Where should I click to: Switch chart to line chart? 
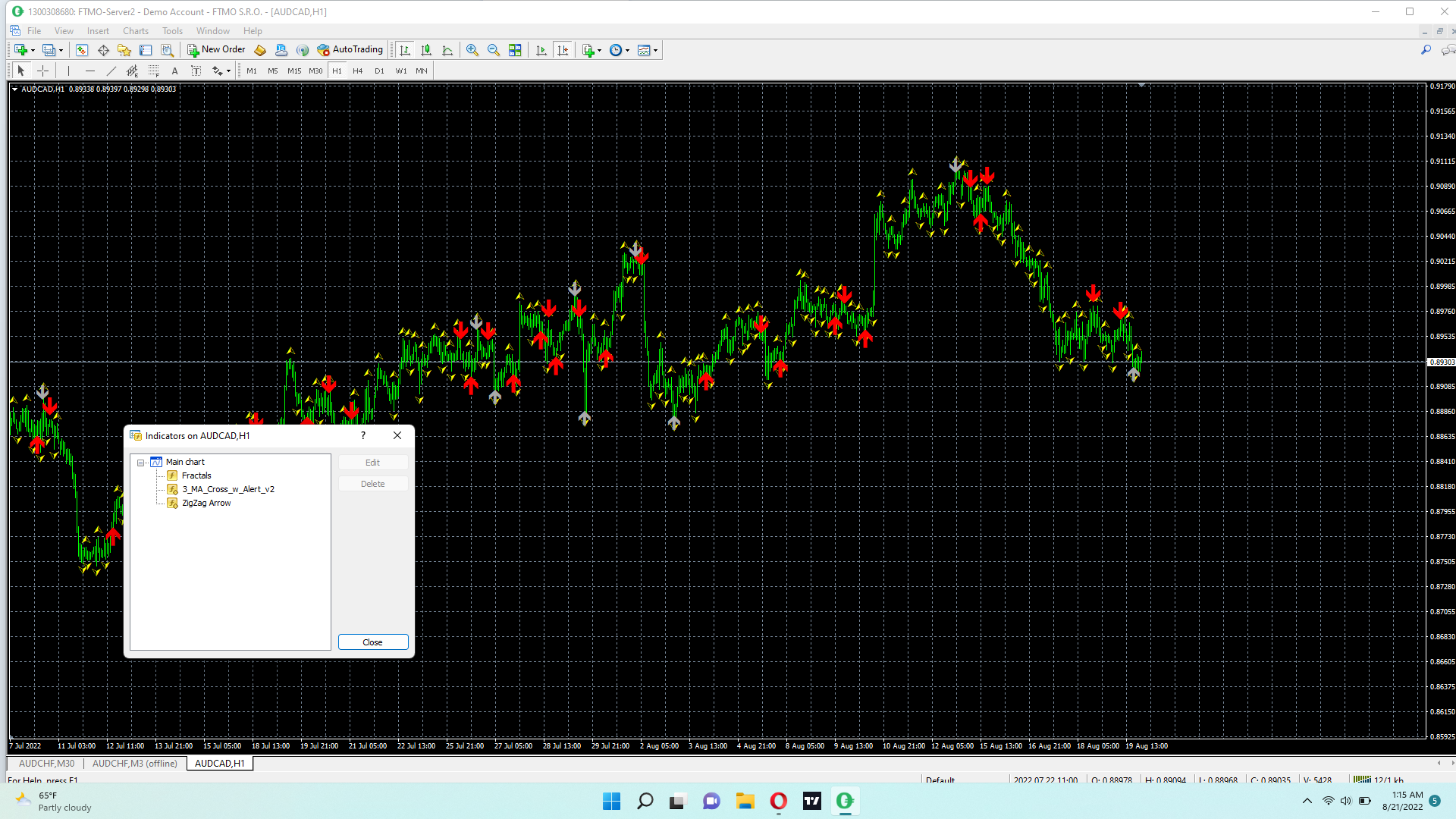[447, 50]
